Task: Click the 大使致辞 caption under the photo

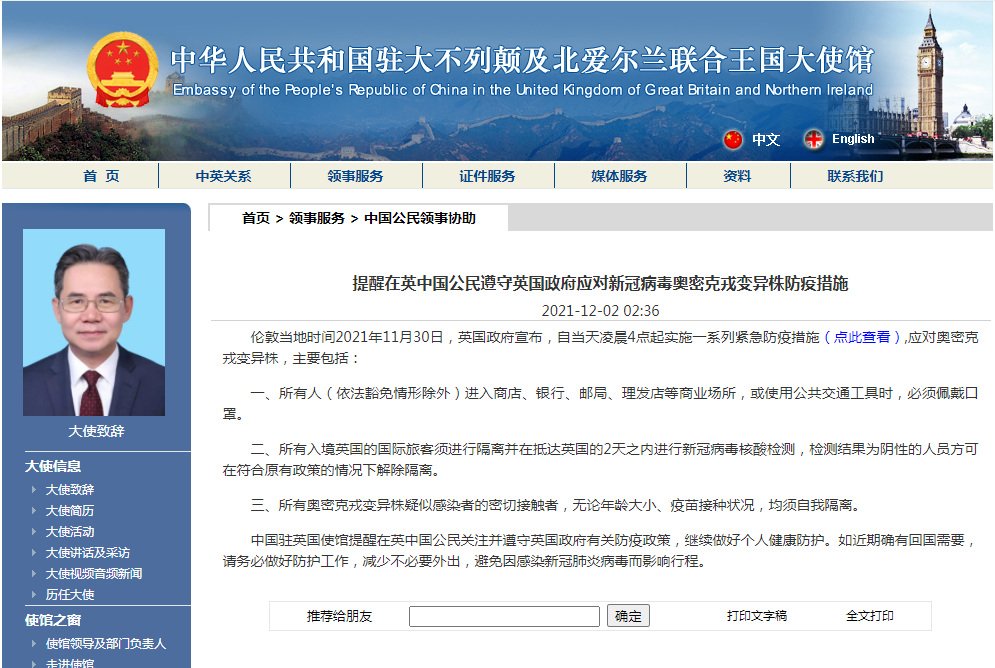Action: pos(96,431)
